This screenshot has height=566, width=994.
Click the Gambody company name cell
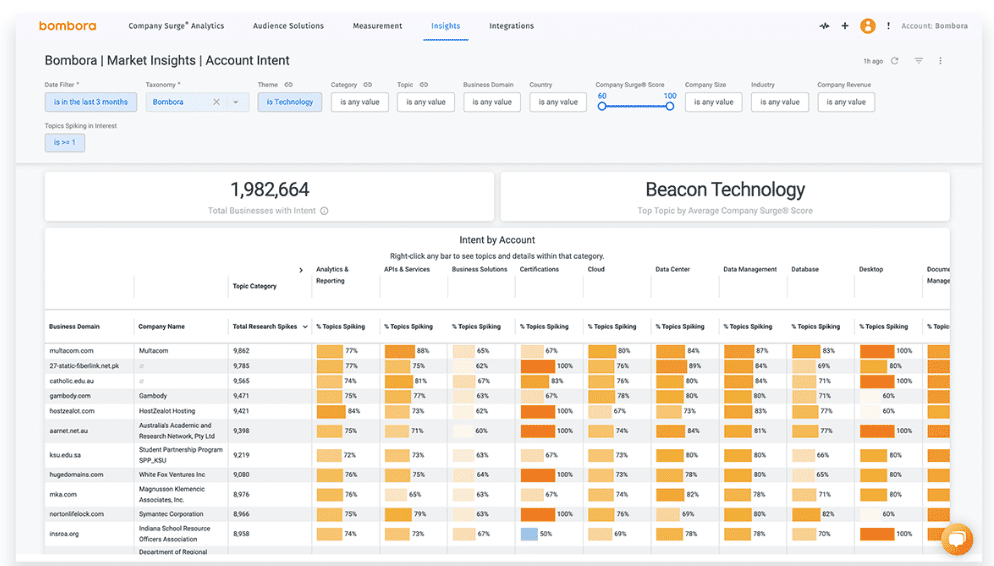coord(153,396)
